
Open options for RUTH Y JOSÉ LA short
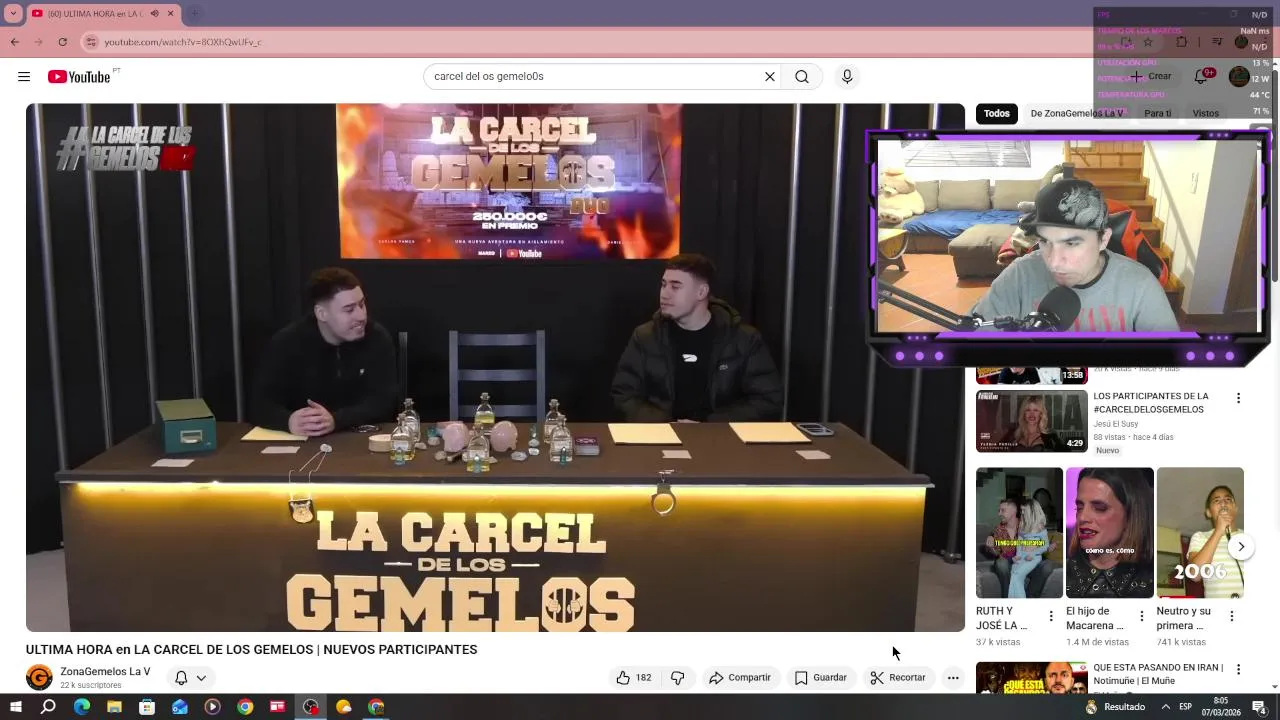pos(1051,616)
